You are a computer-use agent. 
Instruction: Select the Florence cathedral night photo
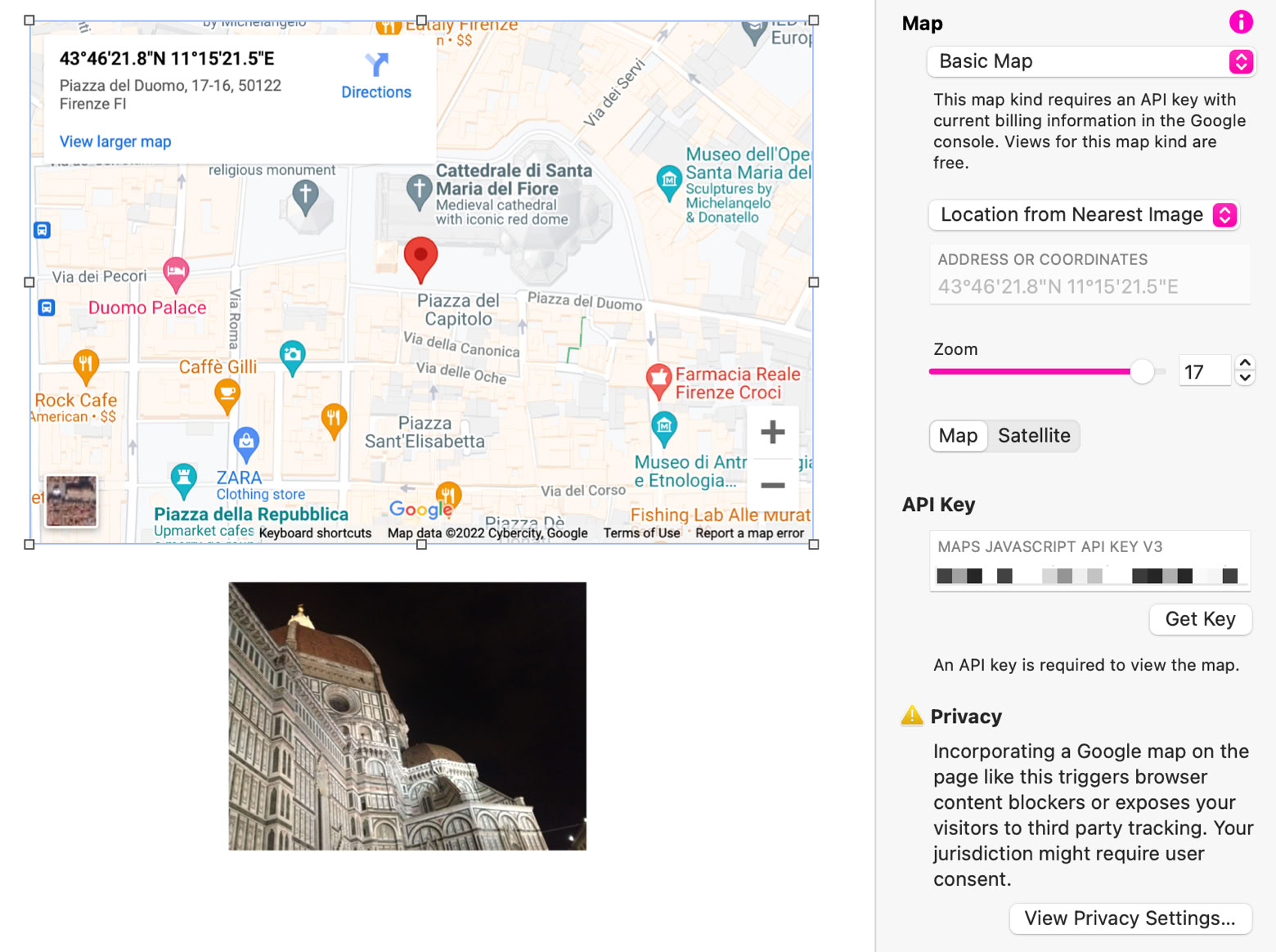pos(407,716)
